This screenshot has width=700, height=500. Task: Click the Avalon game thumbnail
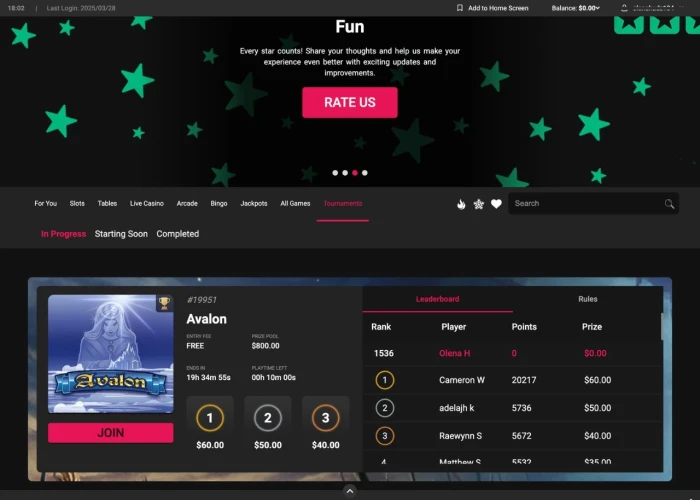click(111, 354)
